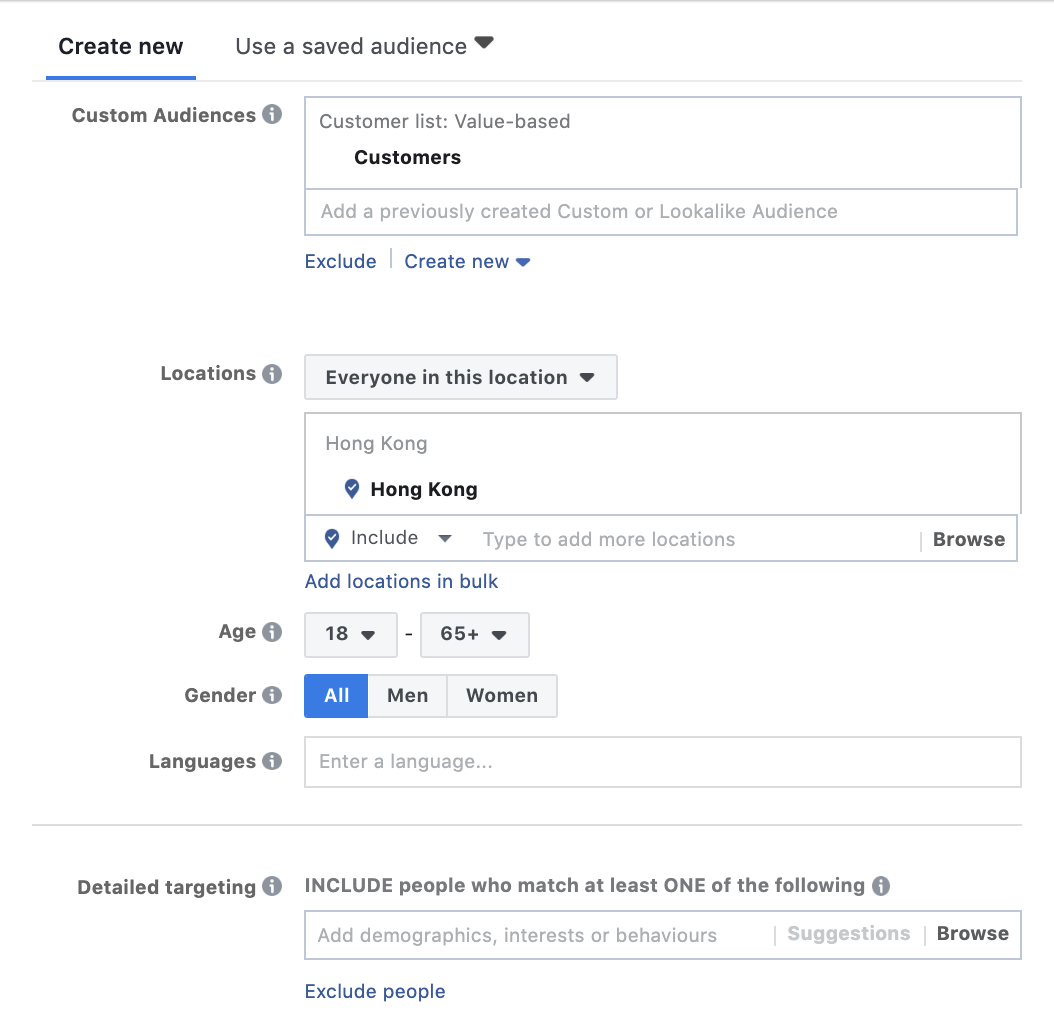Open the maximum age 65+ dropdown
Screen dimensions: 1054x1036
pyautogui.click(x=474, y=634)
